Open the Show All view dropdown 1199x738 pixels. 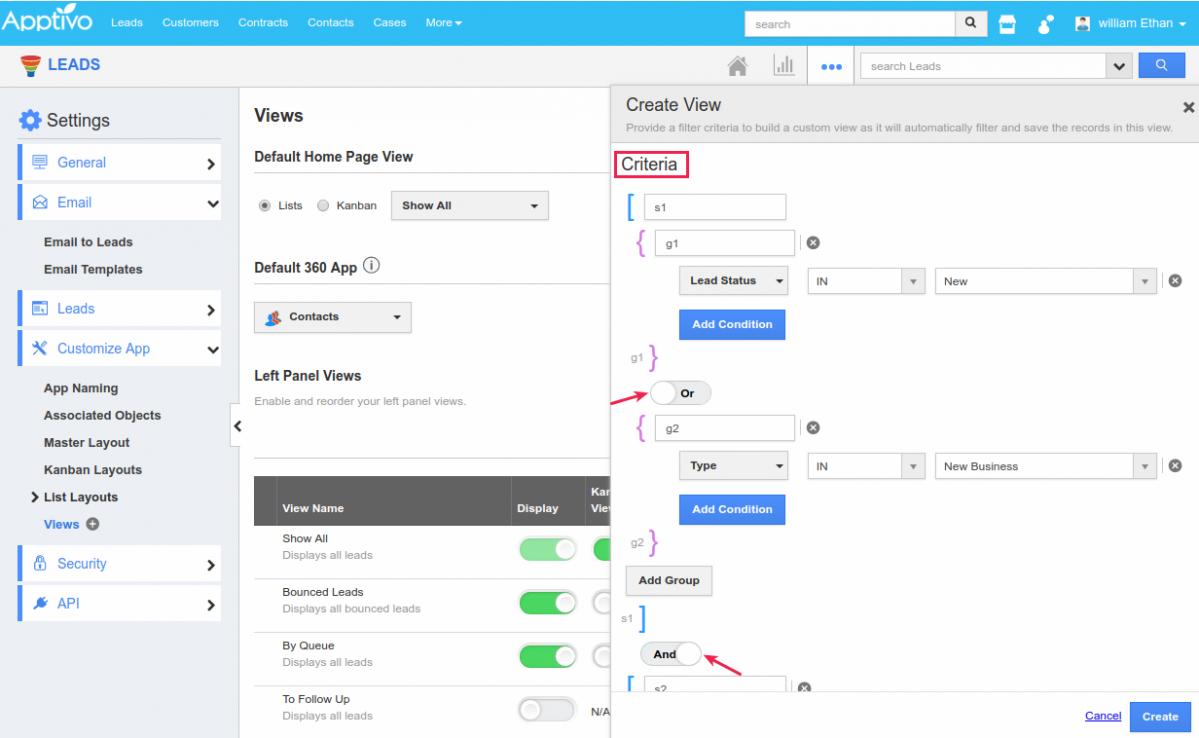[469, 206]
